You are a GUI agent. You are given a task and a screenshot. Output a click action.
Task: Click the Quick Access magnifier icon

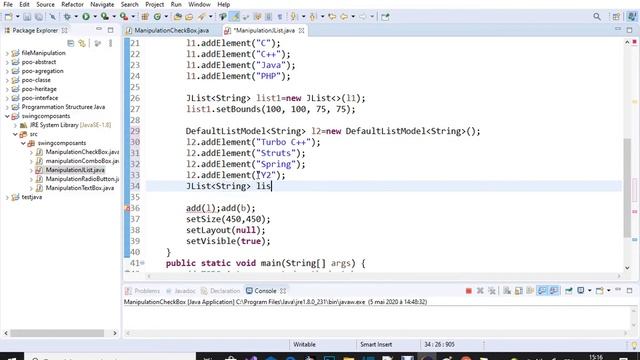point(597,17)
